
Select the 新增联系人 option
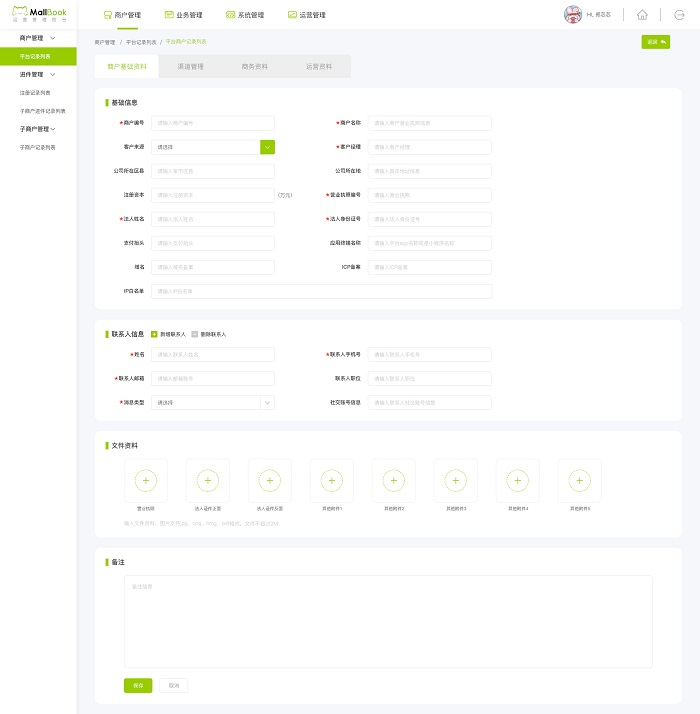pos(153,334)
